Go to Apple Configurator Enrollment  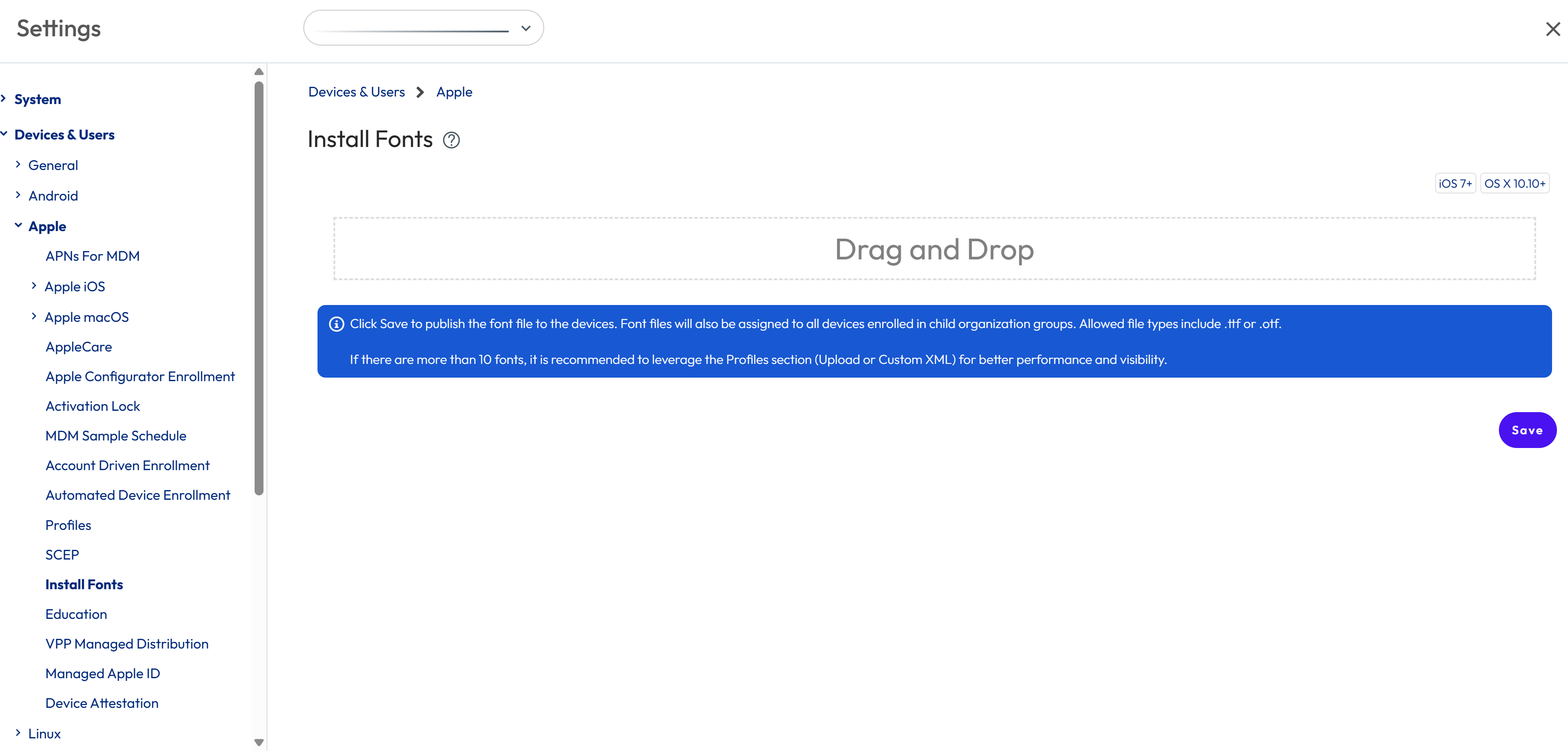(140, 377)
